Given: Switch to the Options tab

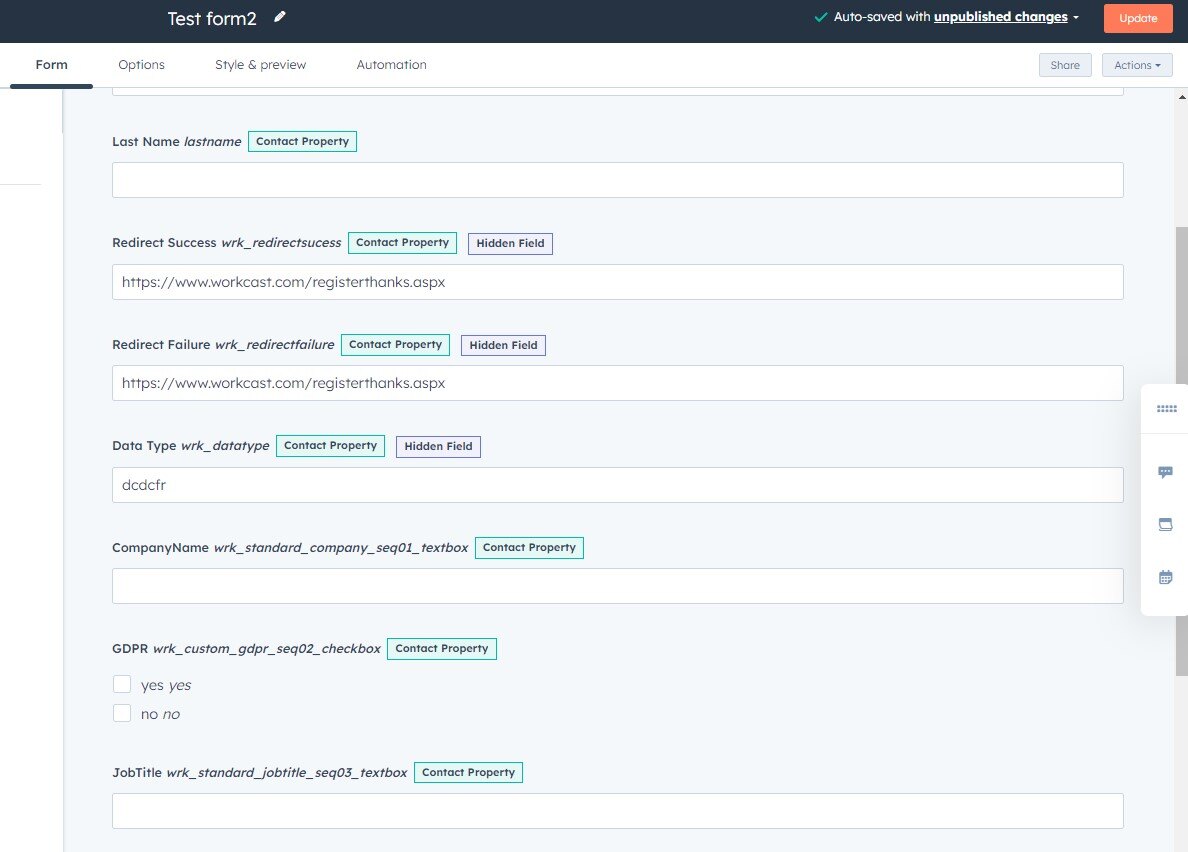Looking at the screenshot, I should (141, 65).
